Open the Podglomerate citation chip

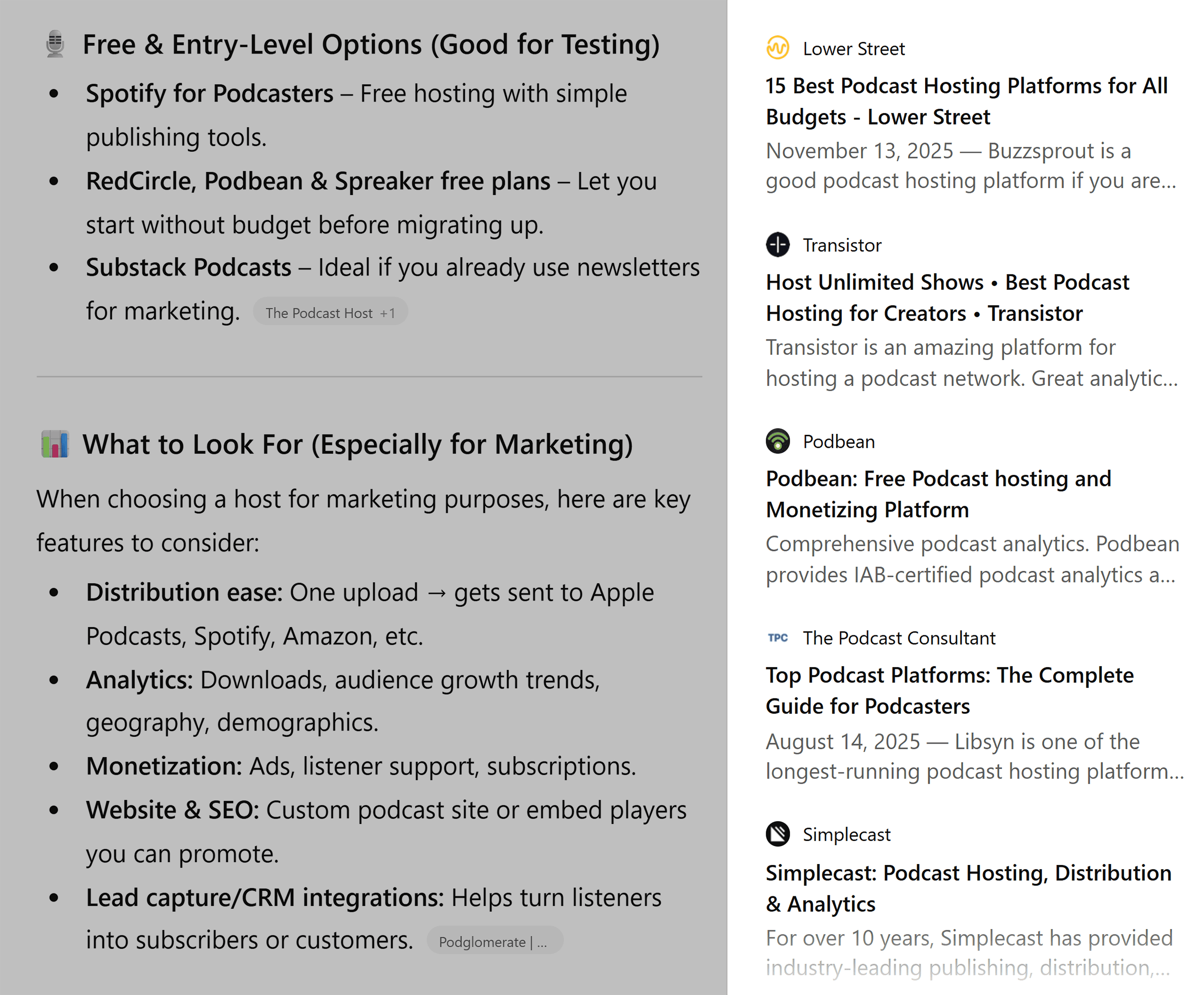coord(494,942)
